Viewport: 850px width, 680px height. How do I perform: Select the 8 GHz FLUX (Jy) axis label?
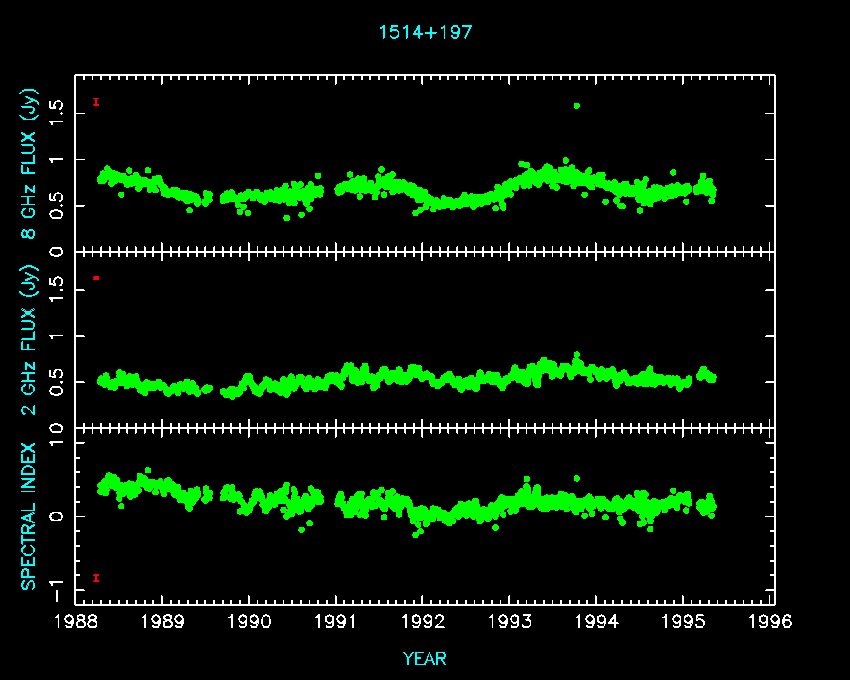coord(29,163)
